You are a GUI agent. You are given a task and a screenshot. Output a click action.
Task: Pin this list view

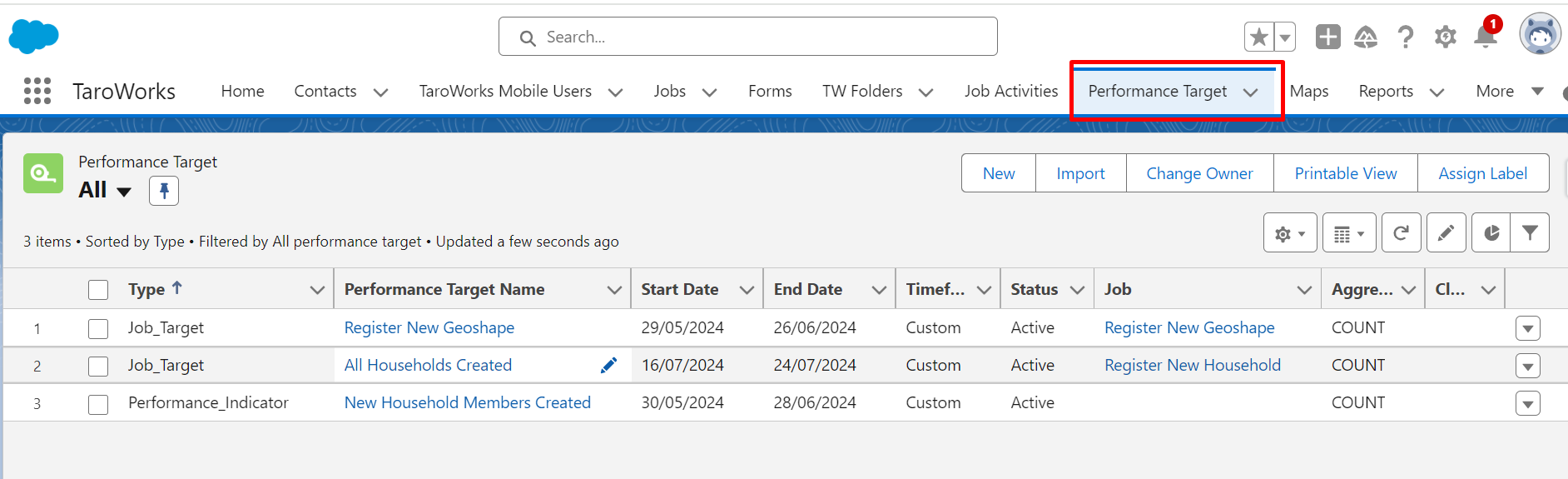pos(164,191)
